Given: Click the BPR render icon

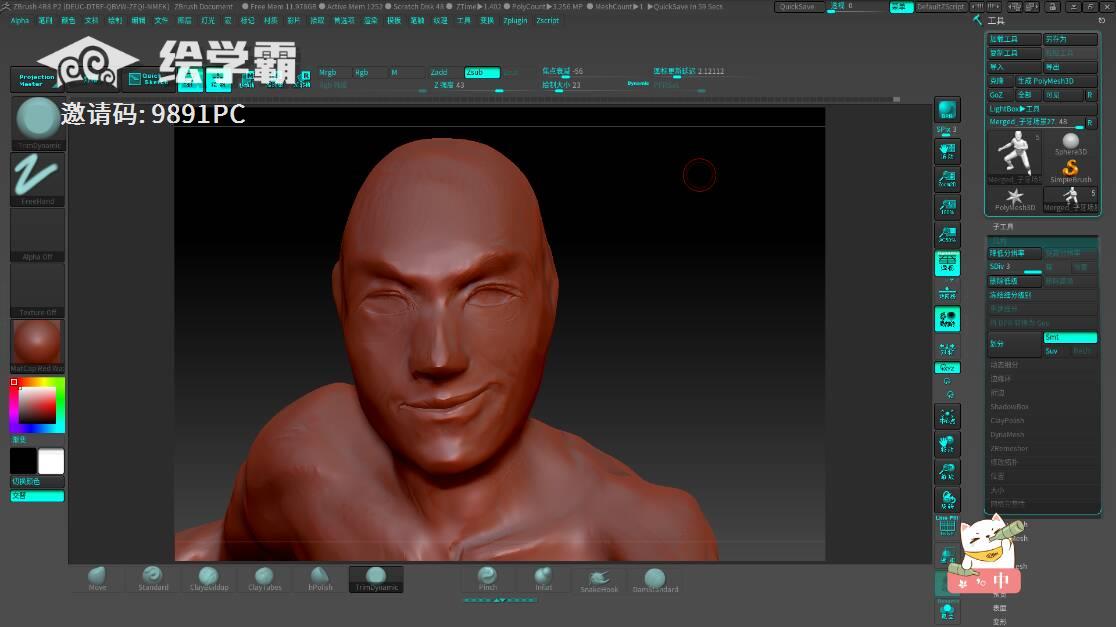Looking at the screenshot, I should pos(947,110).
